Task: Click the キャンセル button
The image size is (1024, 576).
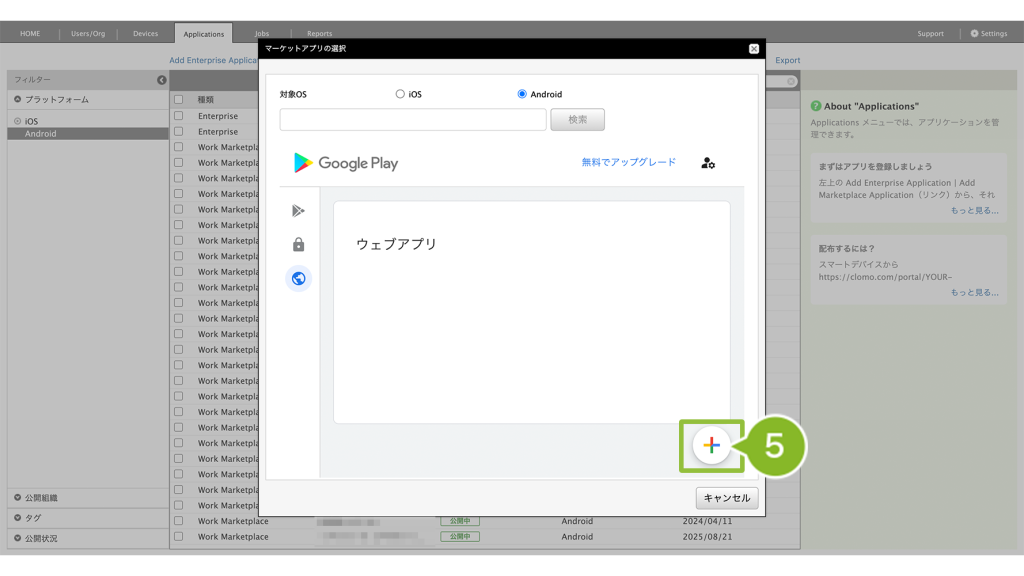Action: pyautogui.click(x=727, y=498)
